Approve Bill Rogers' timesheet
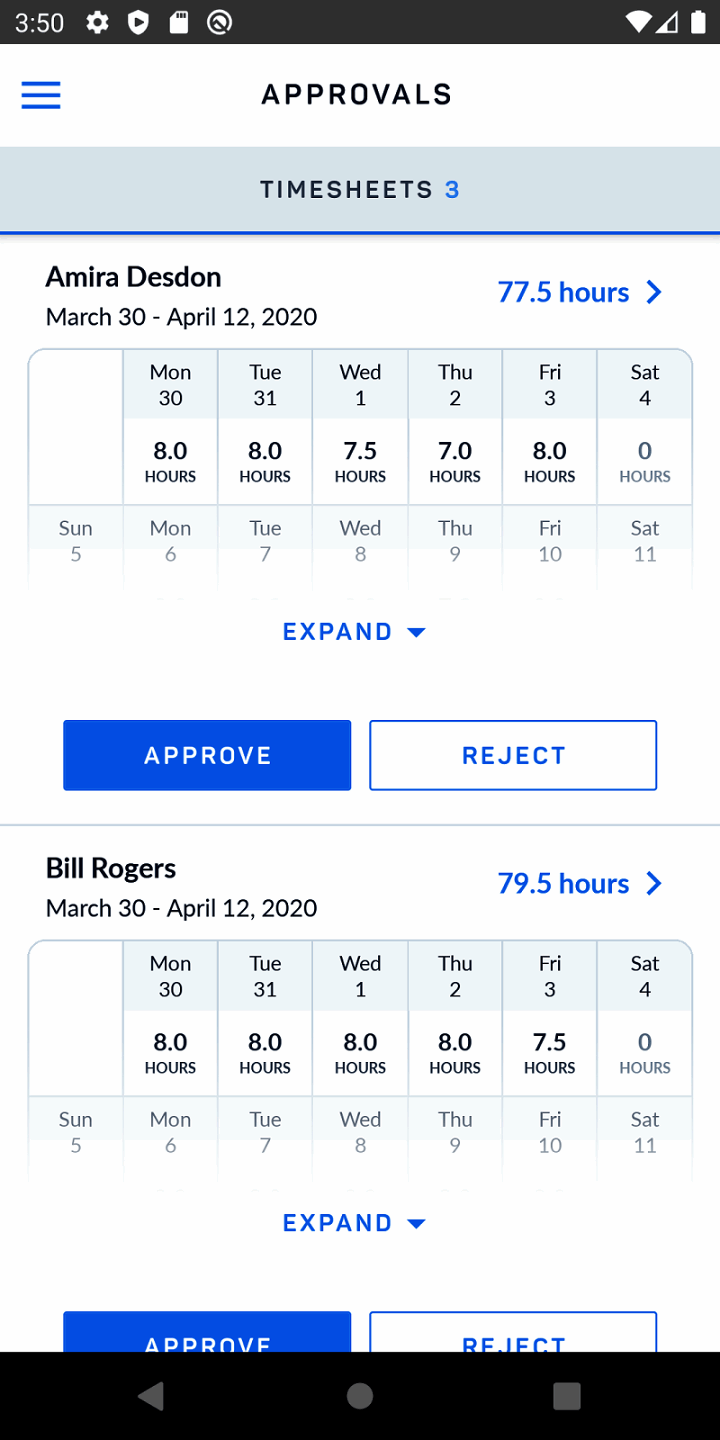The image size is (720, 1440). coord(207,1335)
